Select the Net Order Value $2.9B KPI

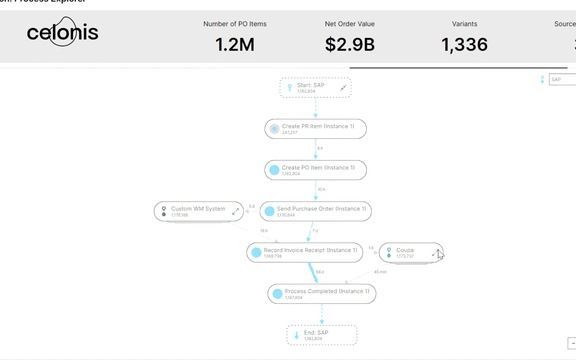(350, 37)
